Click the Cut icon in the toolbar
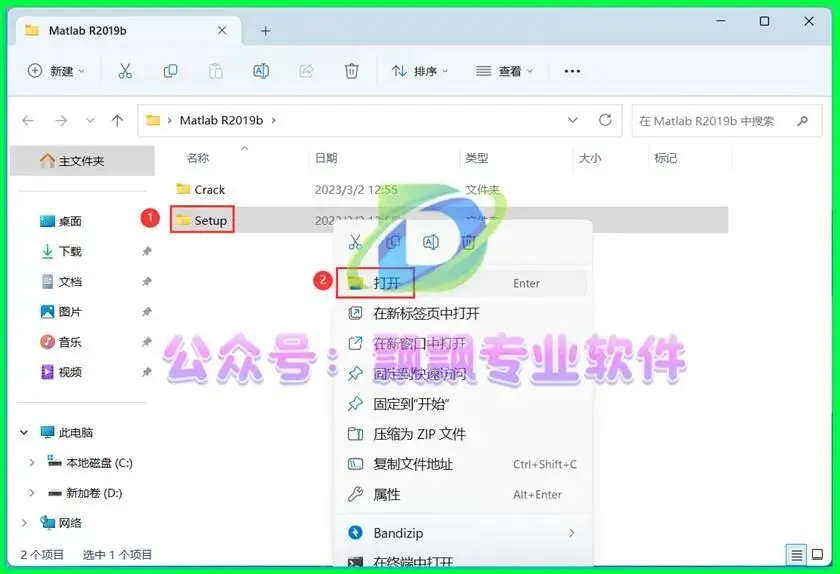This screenshot has height=574, width=840. coord(125,71)
